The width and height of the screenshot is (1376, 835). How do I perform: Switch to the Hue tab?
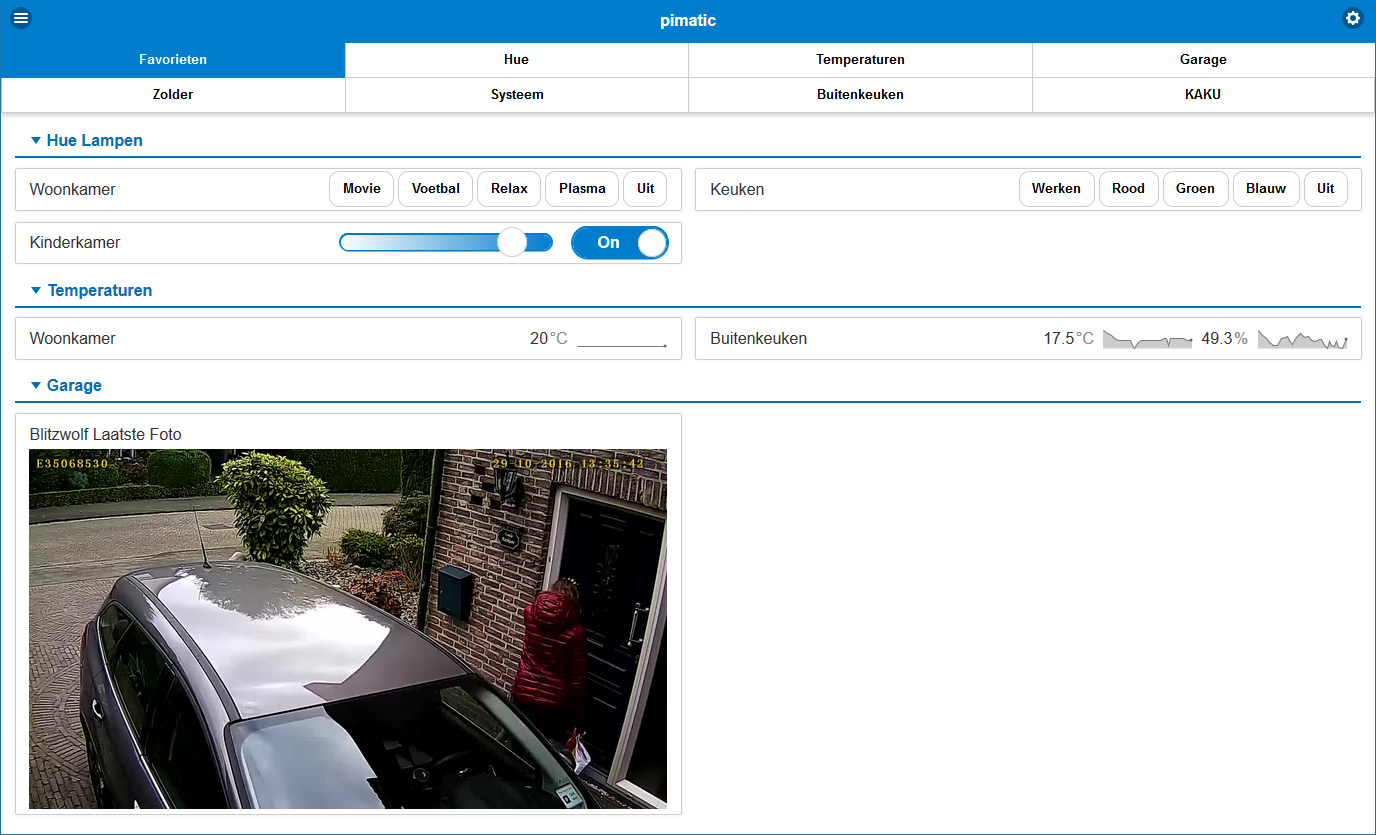pyautogui.click(x=516, y=60)
